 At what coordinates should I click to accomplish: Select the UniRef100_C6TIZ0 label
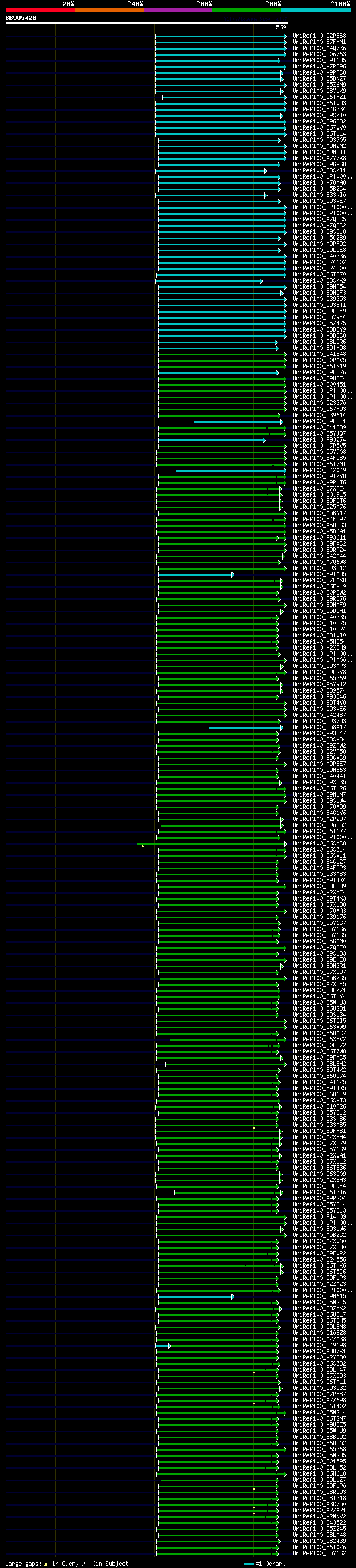click(x=319, y=275)
